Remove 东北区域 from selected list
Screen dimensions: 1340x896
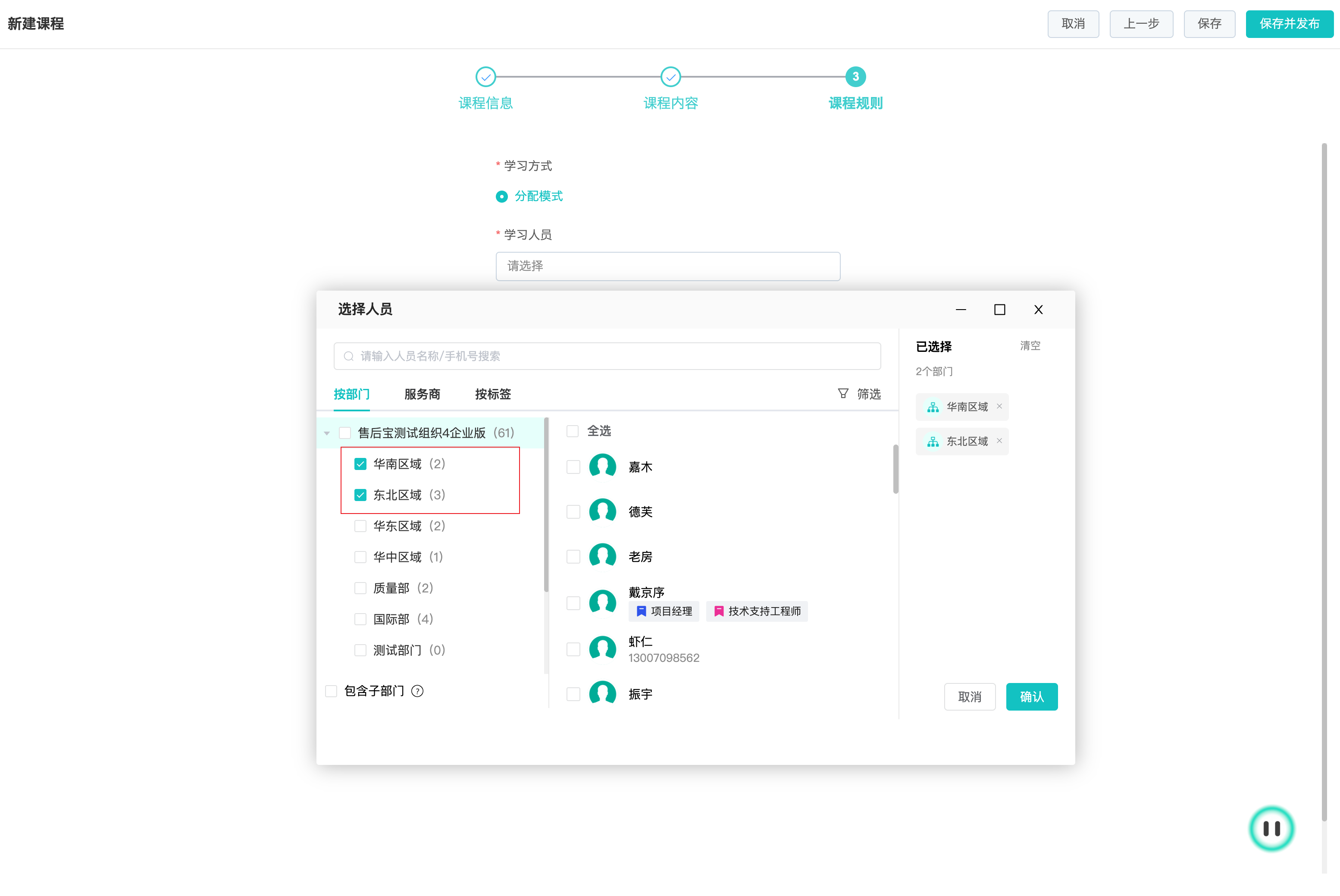pos(999,441)
